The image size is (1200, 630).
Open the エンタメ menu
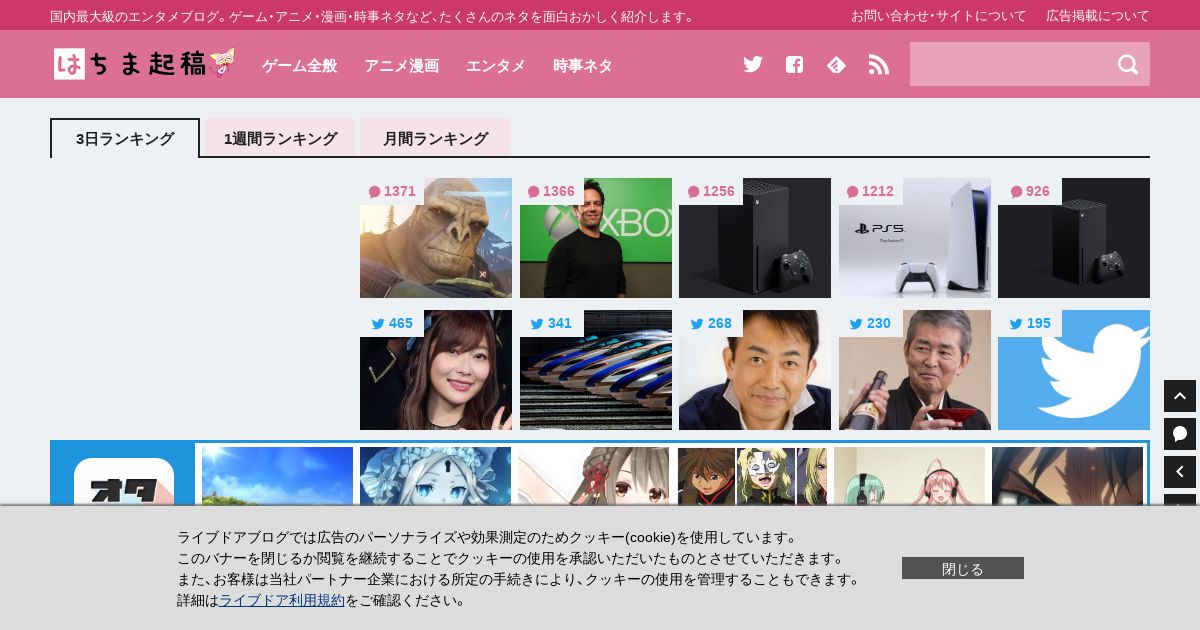[495, 65]
